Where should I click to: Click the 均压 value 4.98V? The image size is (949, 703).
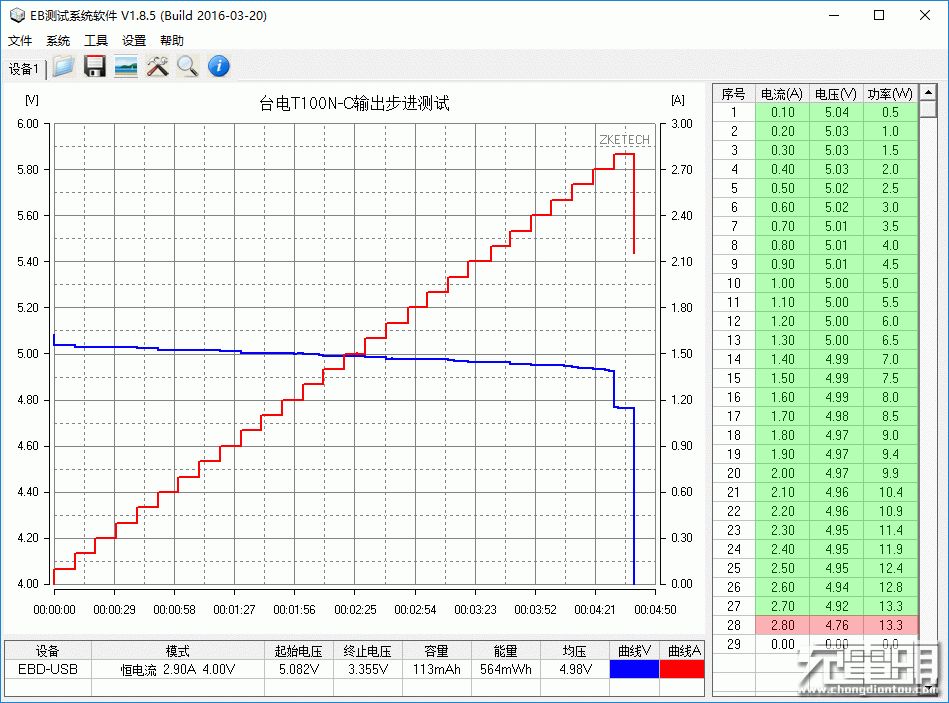(575, 669)
